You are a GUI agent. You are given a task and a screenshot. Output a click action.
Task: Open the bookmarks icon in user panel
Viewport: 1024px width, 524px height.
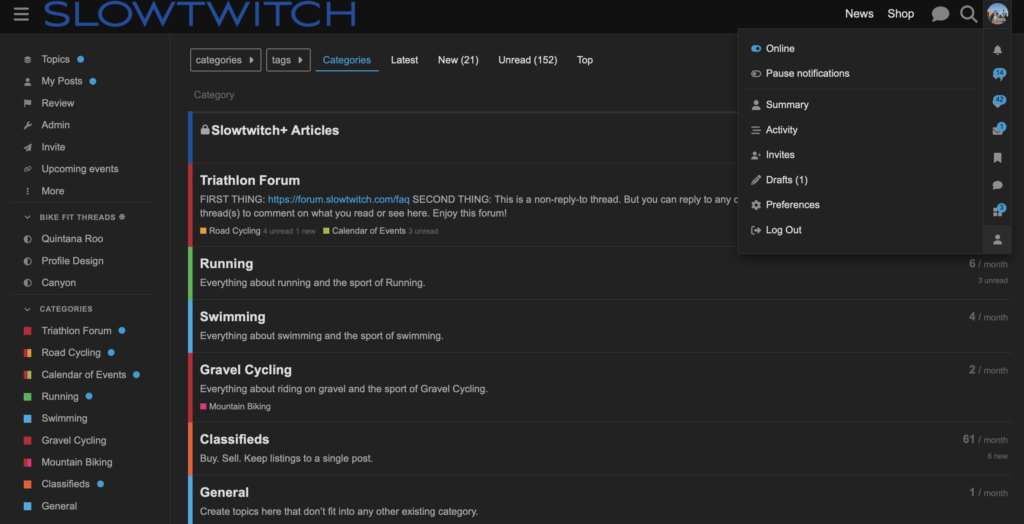(x=997, y=158)
